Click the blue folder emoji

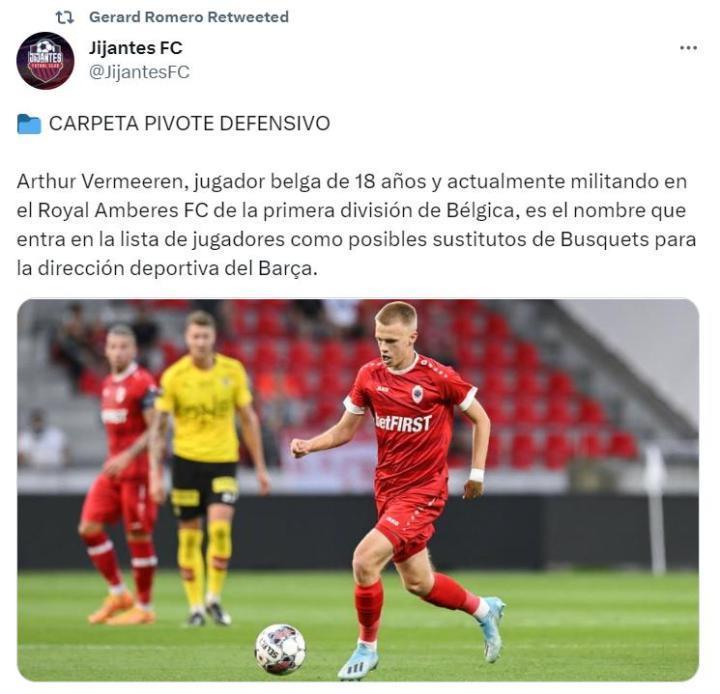click(x=29, y=124)
